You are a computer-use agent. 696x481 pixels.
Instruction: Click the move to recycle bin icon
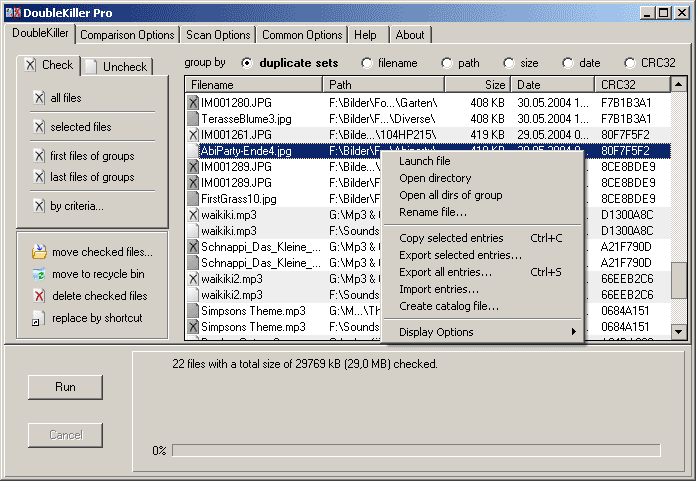click(39, 274)
